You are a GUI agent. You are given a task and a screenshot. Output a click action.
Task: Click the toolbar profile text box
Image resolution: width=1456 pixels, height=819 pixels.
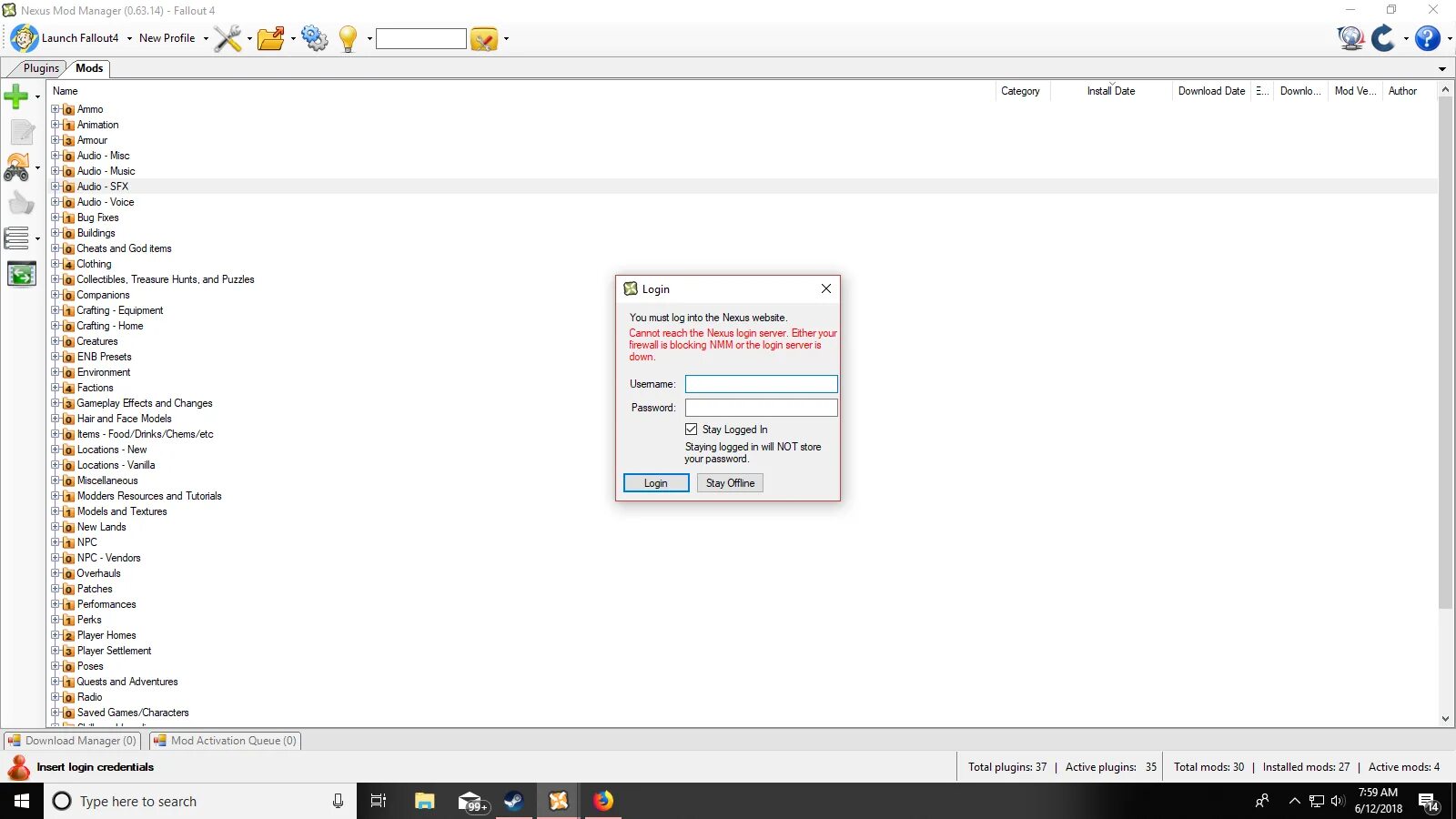click(x=421, y=38)
